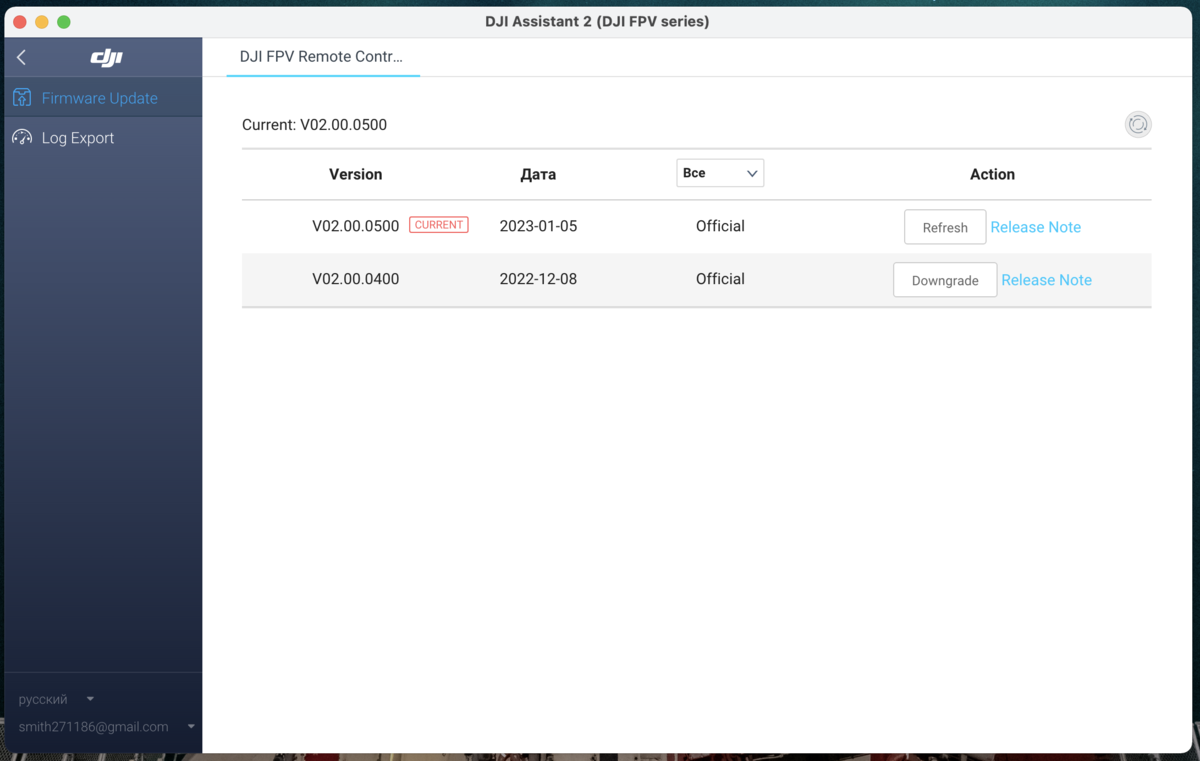Click the firmware refresh icon near Current version
The image size is (1200, 761).
coord(1138,124)
